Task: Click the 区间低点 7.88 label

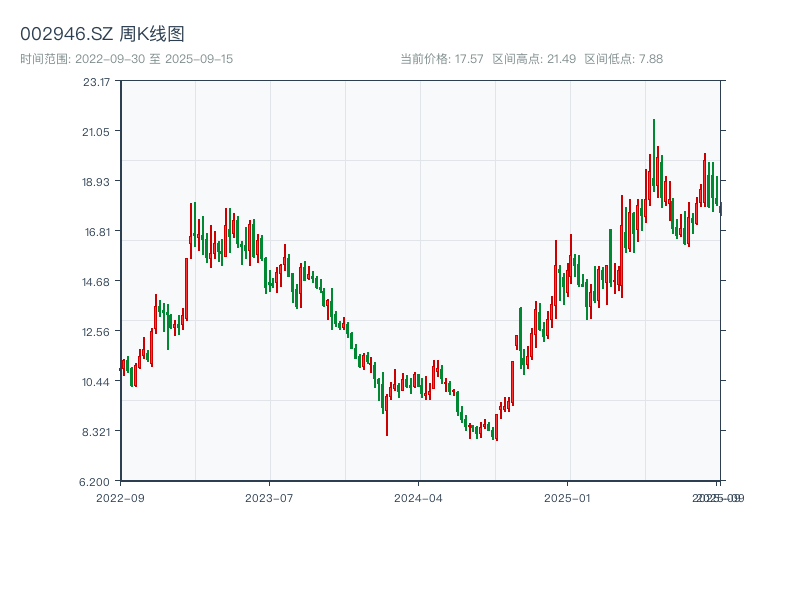Action: 623,59
